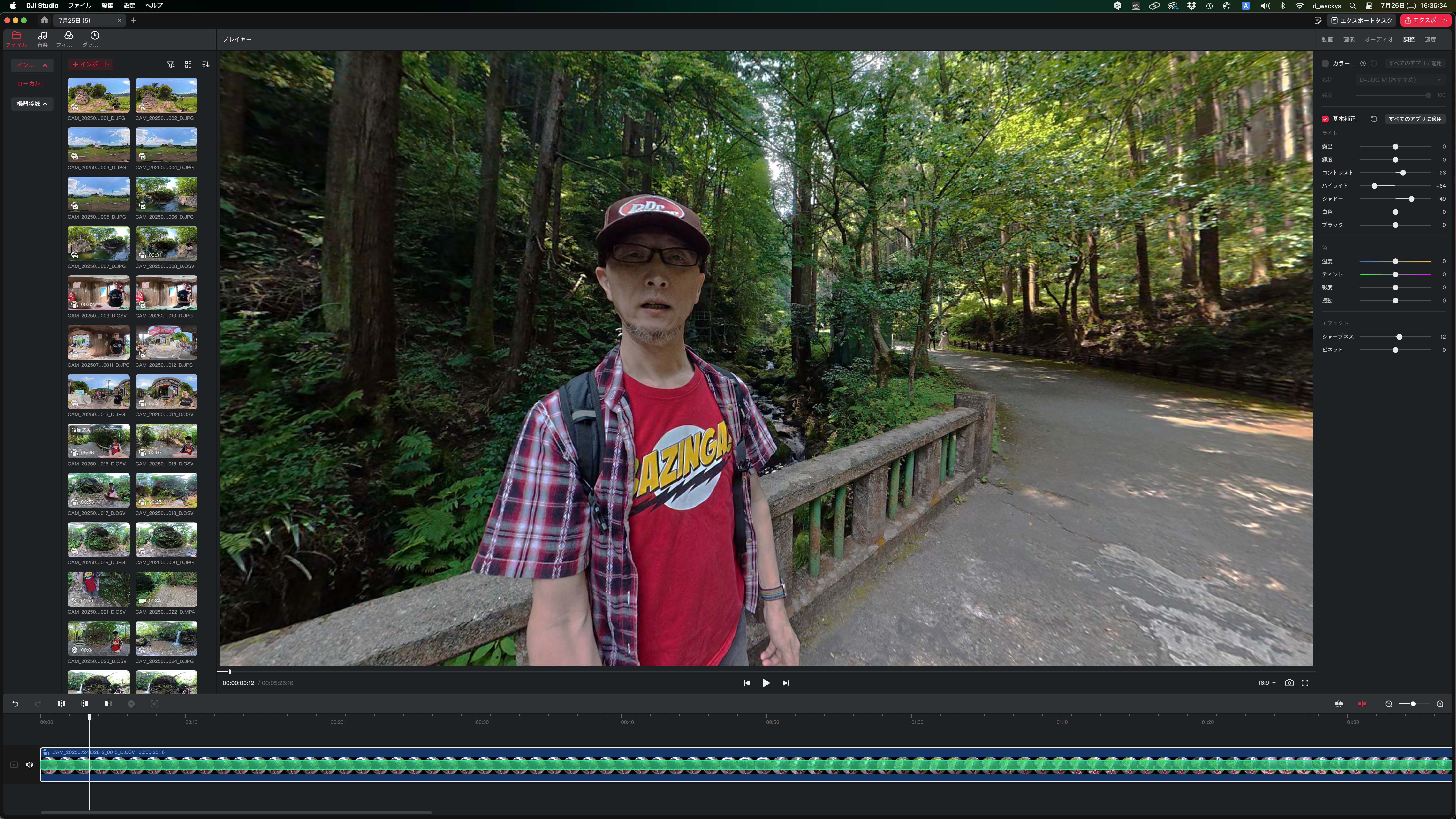Enter fullscreen player mode
Image resolution: width=1456 pixels, height=819 pixels.
1305,683
